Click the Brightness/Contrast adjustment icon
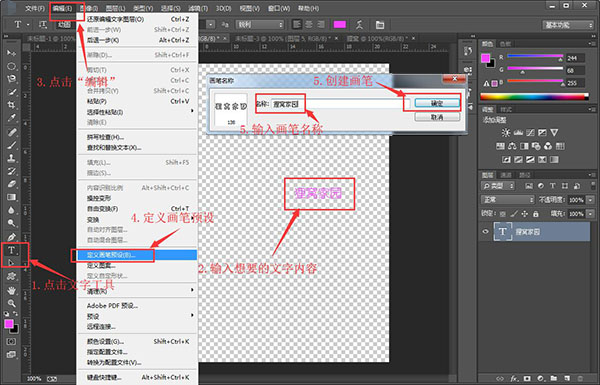600x385 pixels. click(x=506, y=133)
